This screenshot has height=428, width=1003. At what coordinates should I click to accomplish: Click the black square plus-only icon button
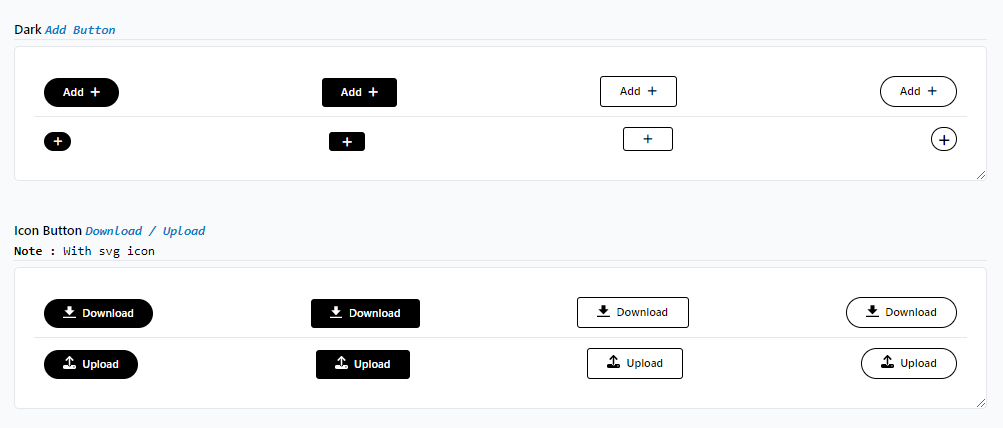pyautogui.click(x=347, y=142)
